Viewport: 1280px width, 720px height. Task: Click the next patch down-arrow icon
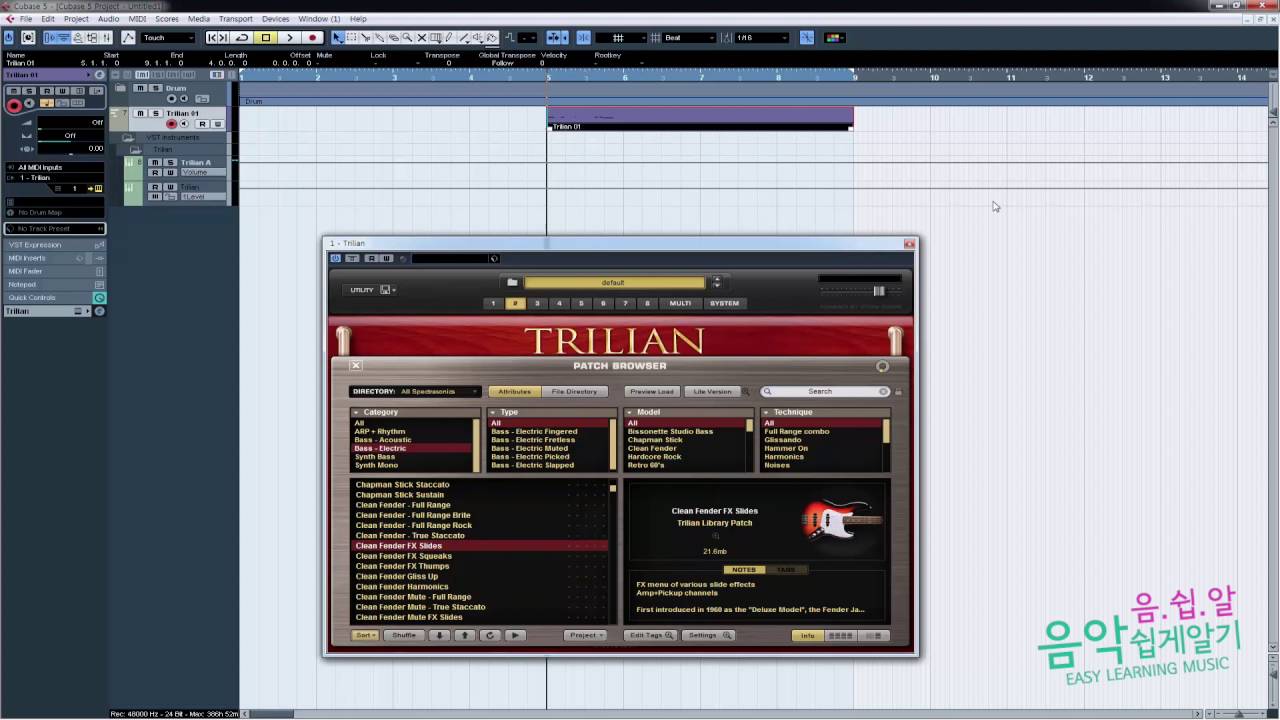pos(440,636)
